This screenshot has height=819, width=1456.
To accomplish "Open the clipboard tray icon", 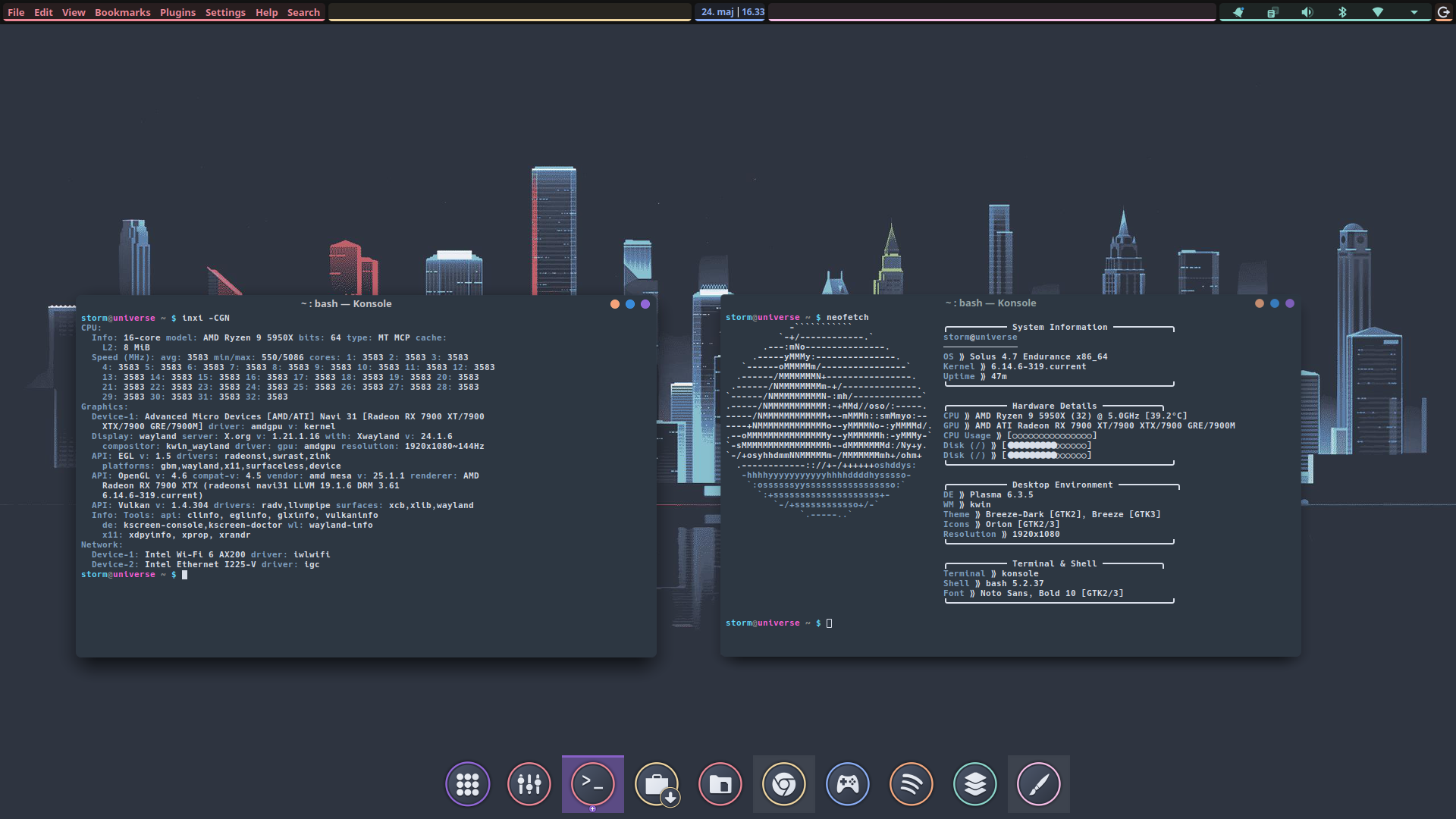I will [1272, 12].
